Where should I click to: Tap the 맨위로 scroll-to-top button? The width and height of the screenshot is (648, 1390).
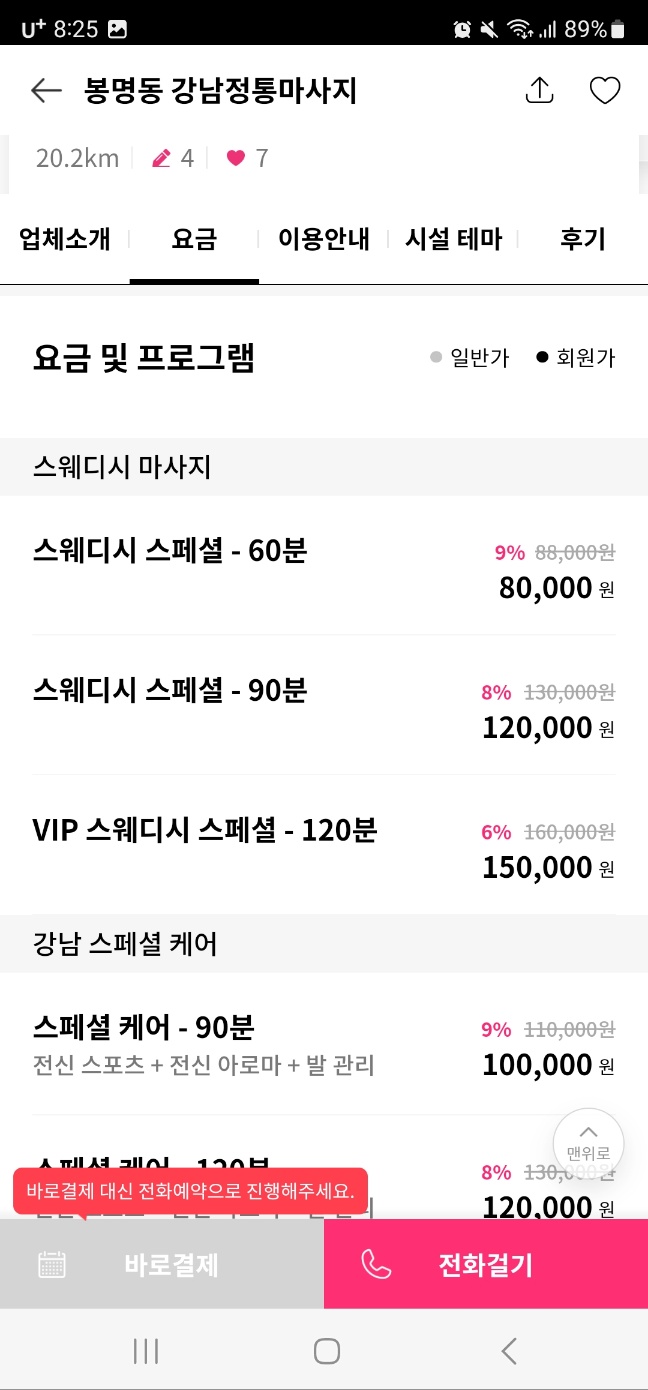pyautogui.click(x=588, y=1144)
